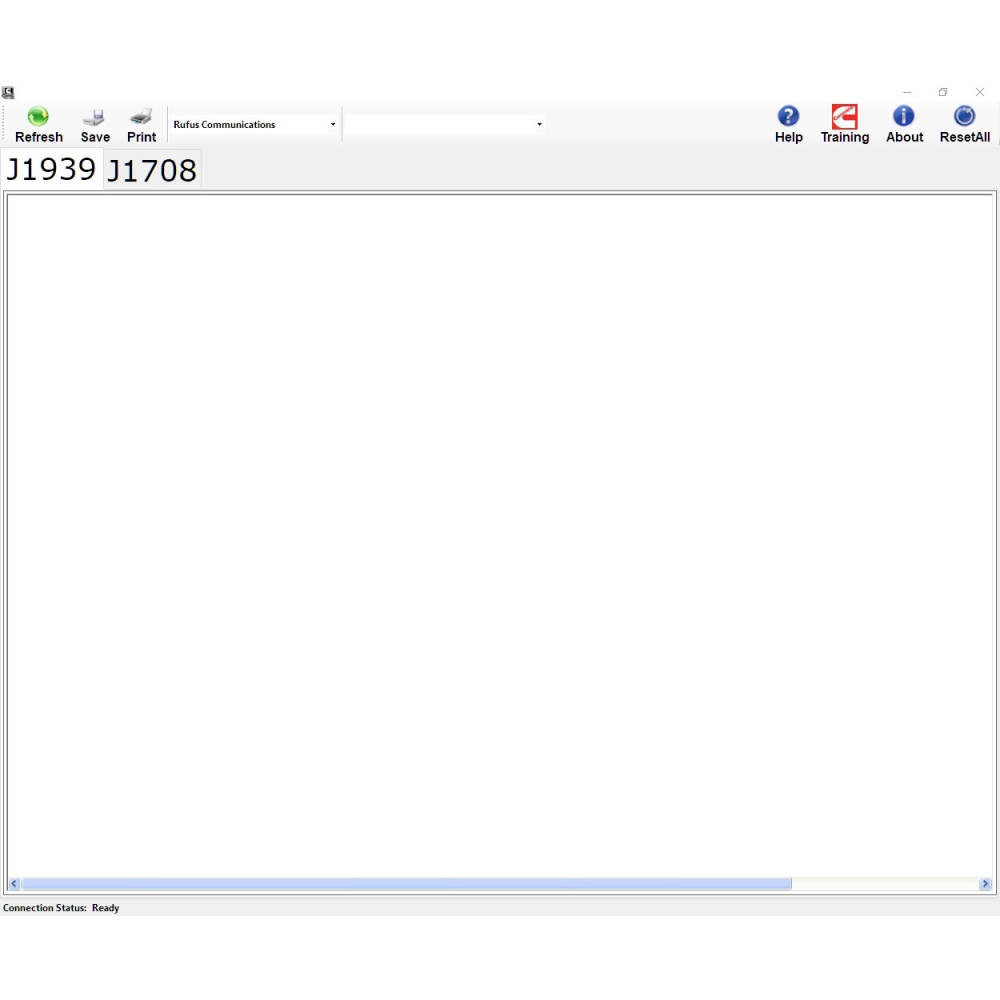Open the red Training icon

(844, 117)
